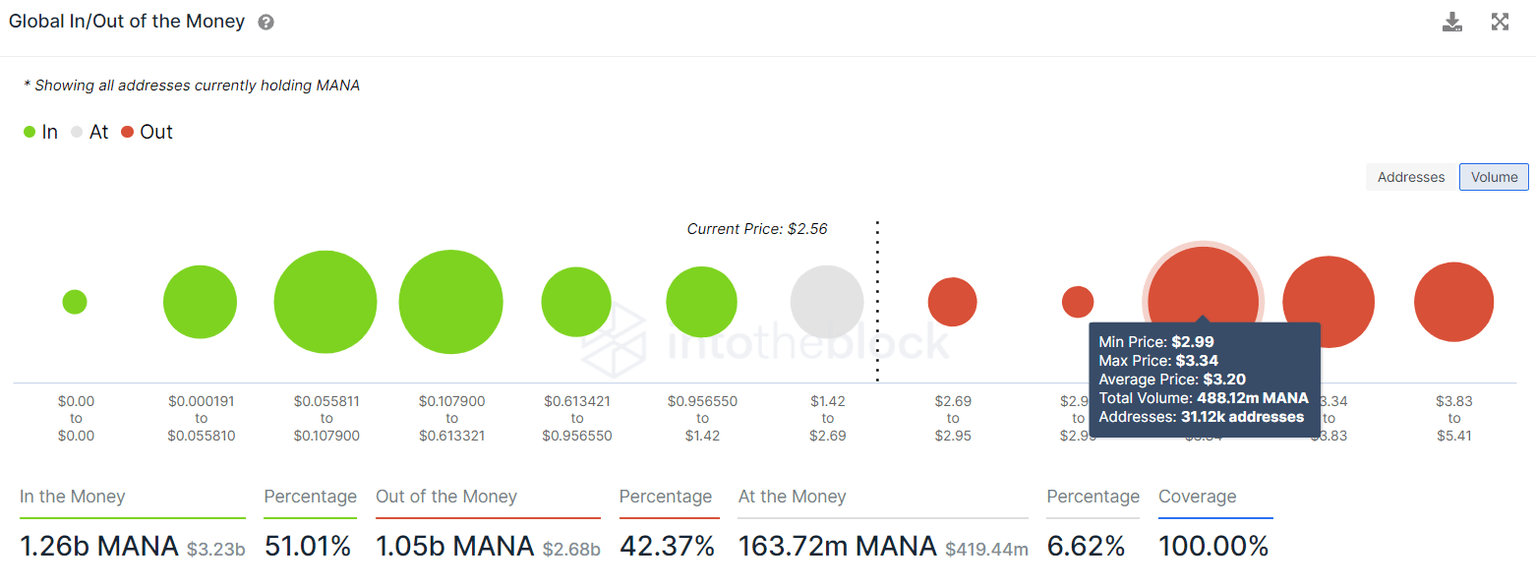Download the chart data

click(1452, 22)
